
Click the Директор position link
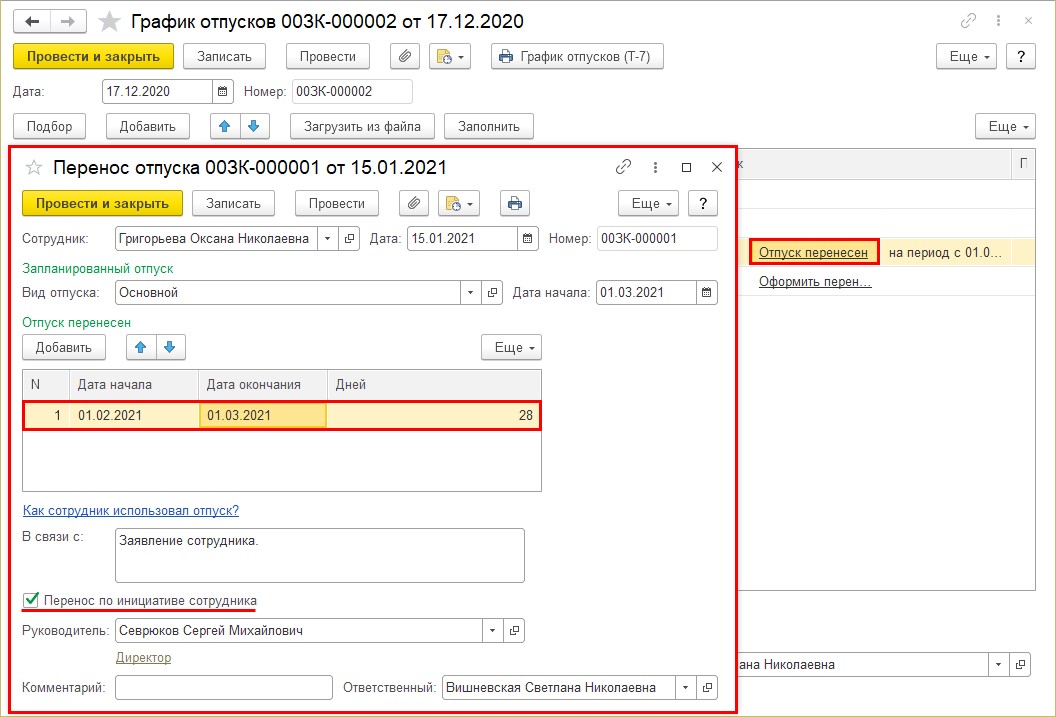coord(143,657)
